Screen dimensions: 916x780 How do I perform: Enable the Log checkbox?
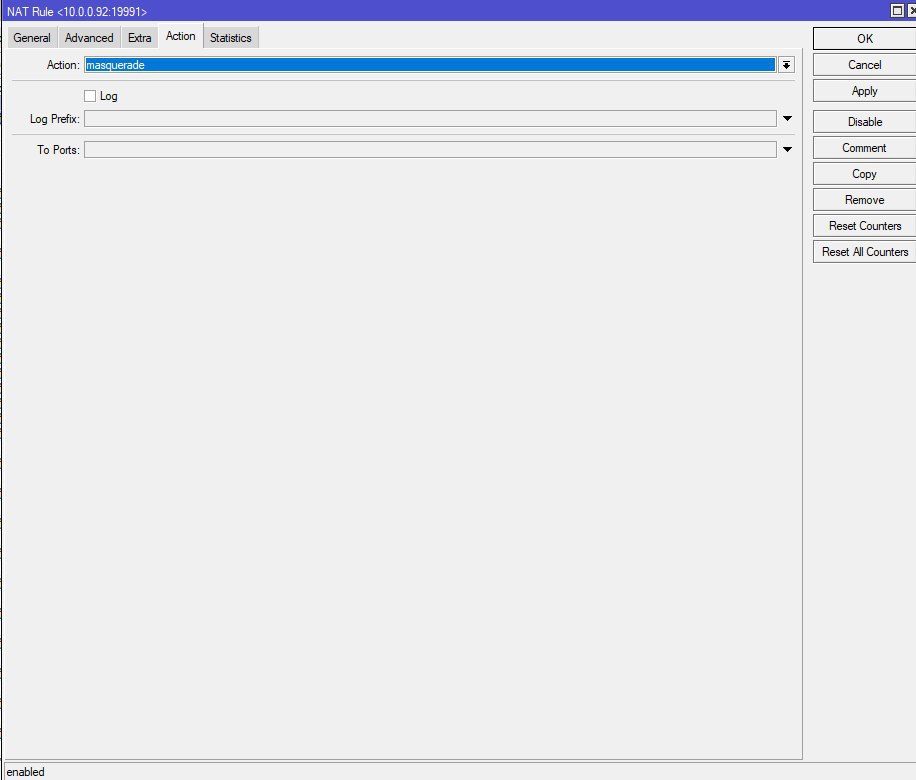pos(90,96)
